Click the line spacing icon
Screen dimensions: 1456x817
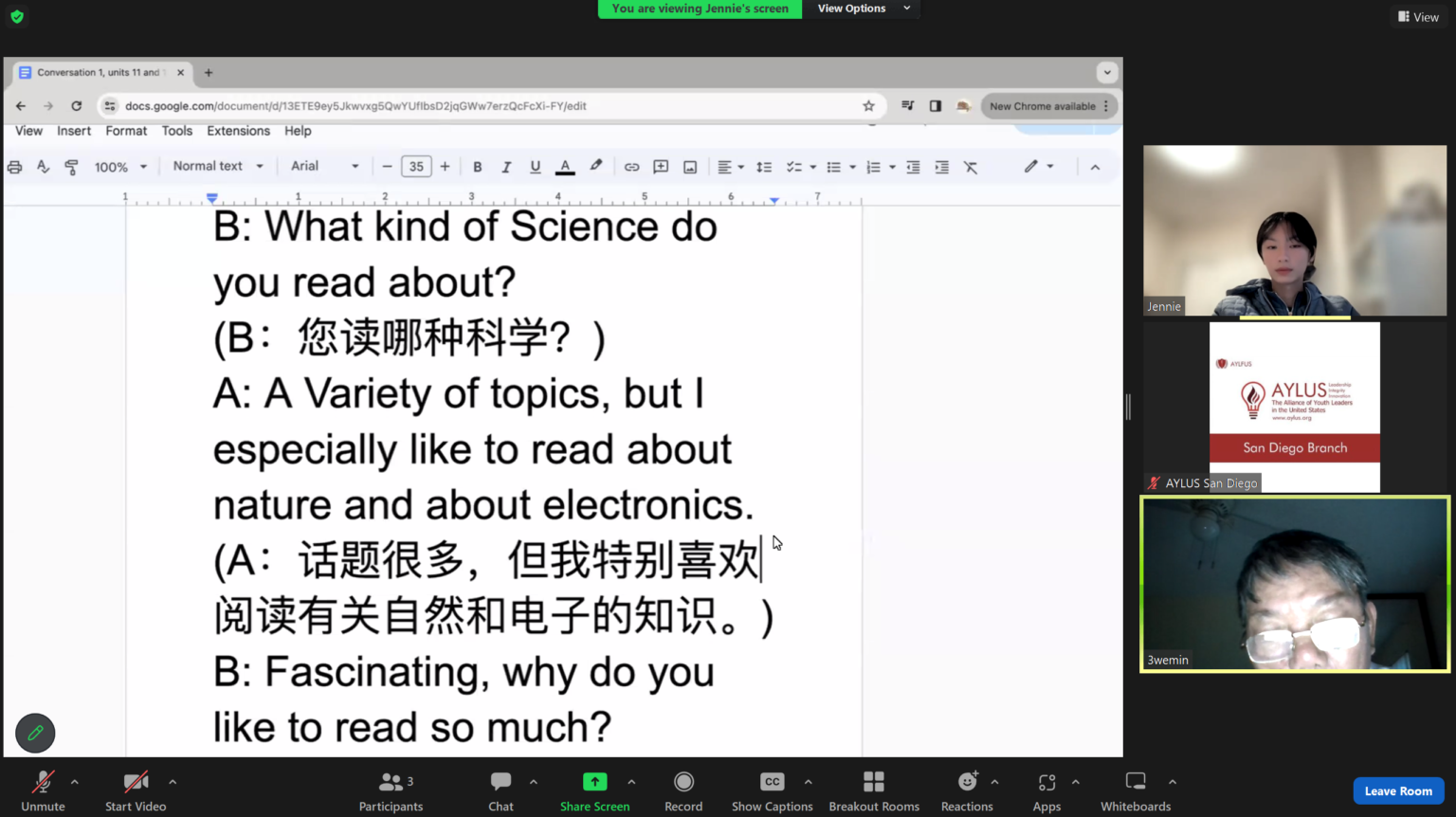pyautogui.click(x=764, y=167)
